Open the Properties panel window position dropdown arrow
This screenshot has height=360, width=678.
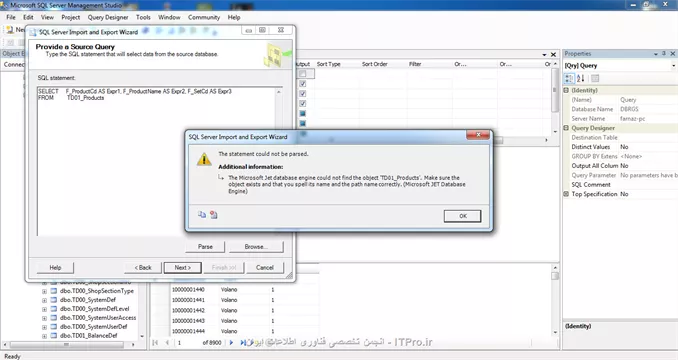pyautogui.click(x=656, y=54)
